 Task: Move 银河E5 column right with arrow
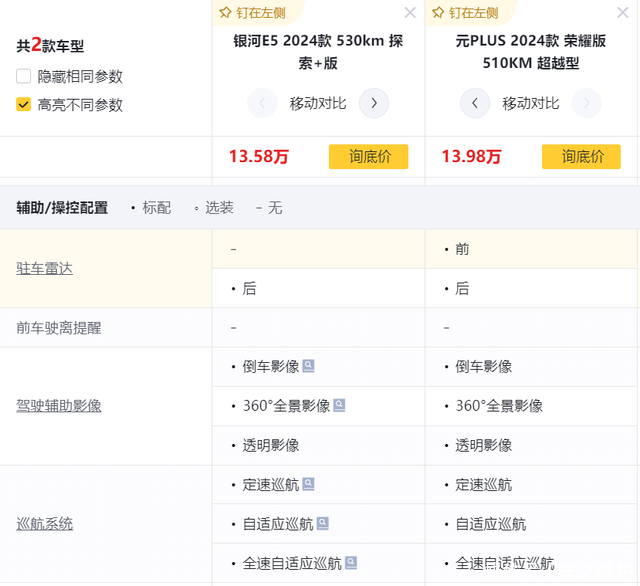(x=374, y=103)
